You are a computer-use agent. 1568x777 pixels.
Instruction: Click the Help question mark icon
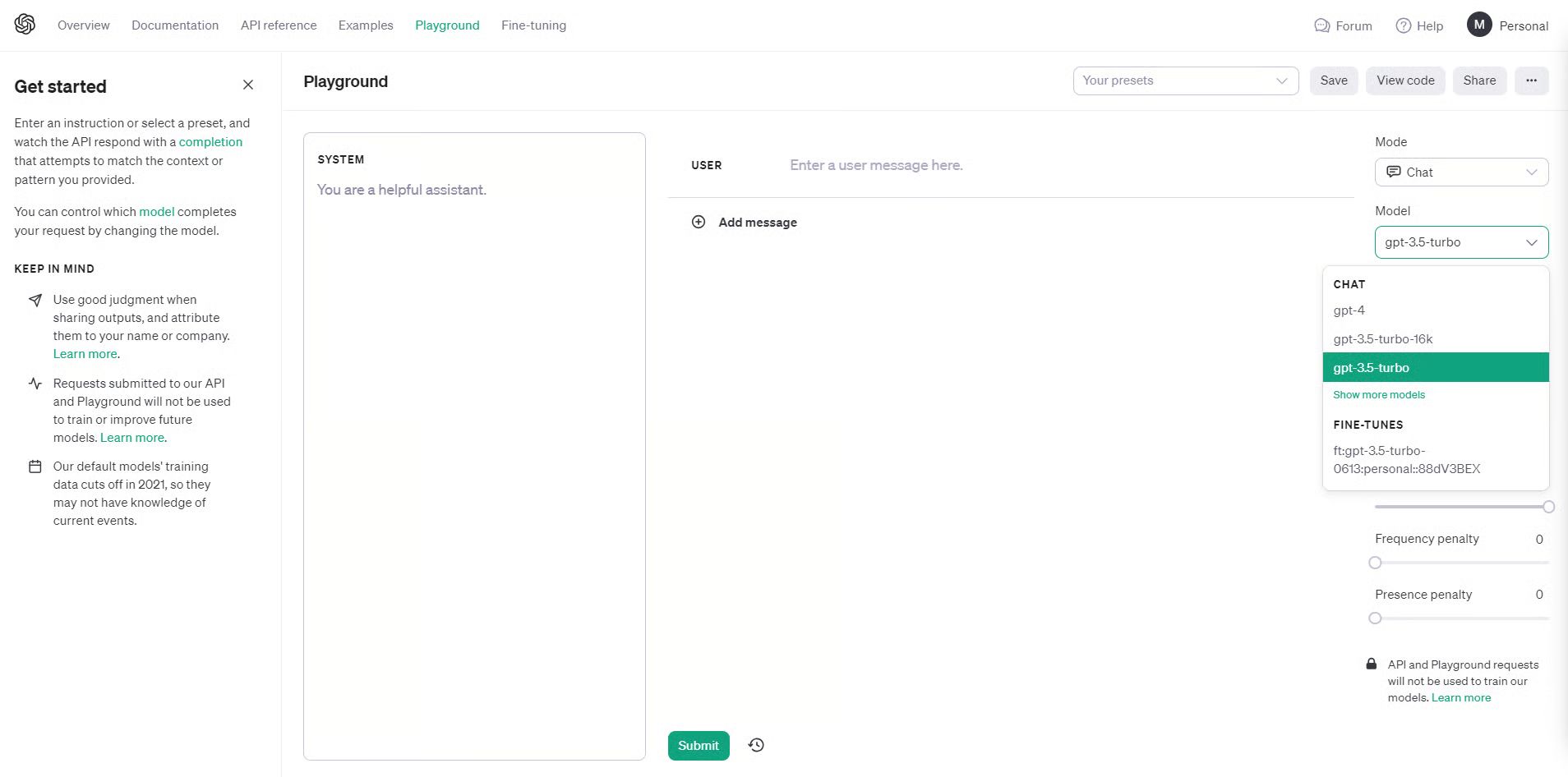(1404, 25)
